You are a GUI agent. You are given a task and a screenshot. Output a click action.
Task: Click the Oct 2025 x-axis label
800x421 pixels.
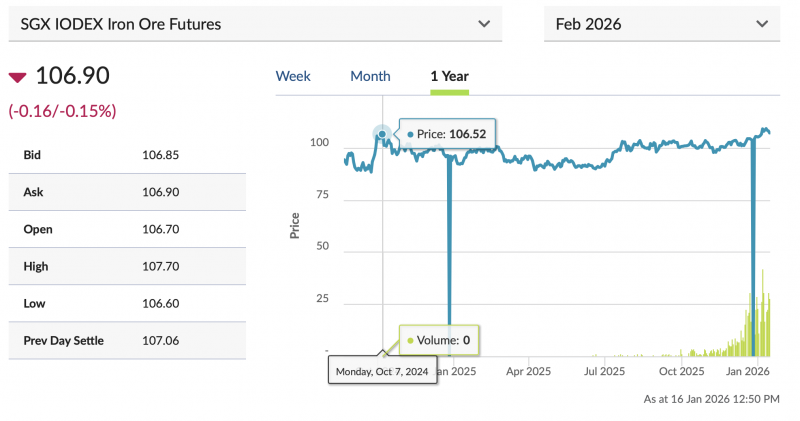[681, 370]
